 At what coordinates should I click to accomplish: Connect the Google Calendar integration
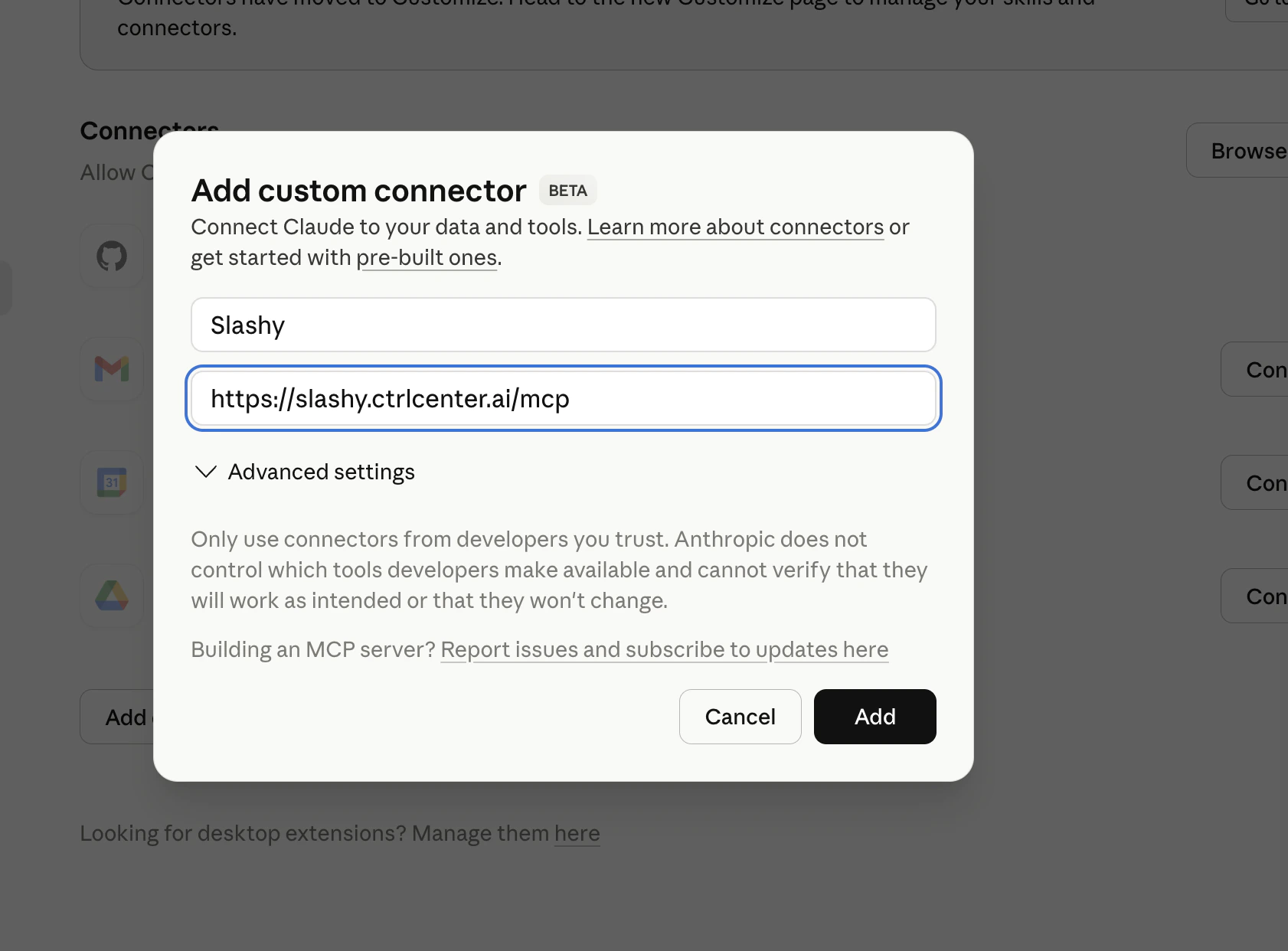pyautogui.click(x=1263, y=482)
